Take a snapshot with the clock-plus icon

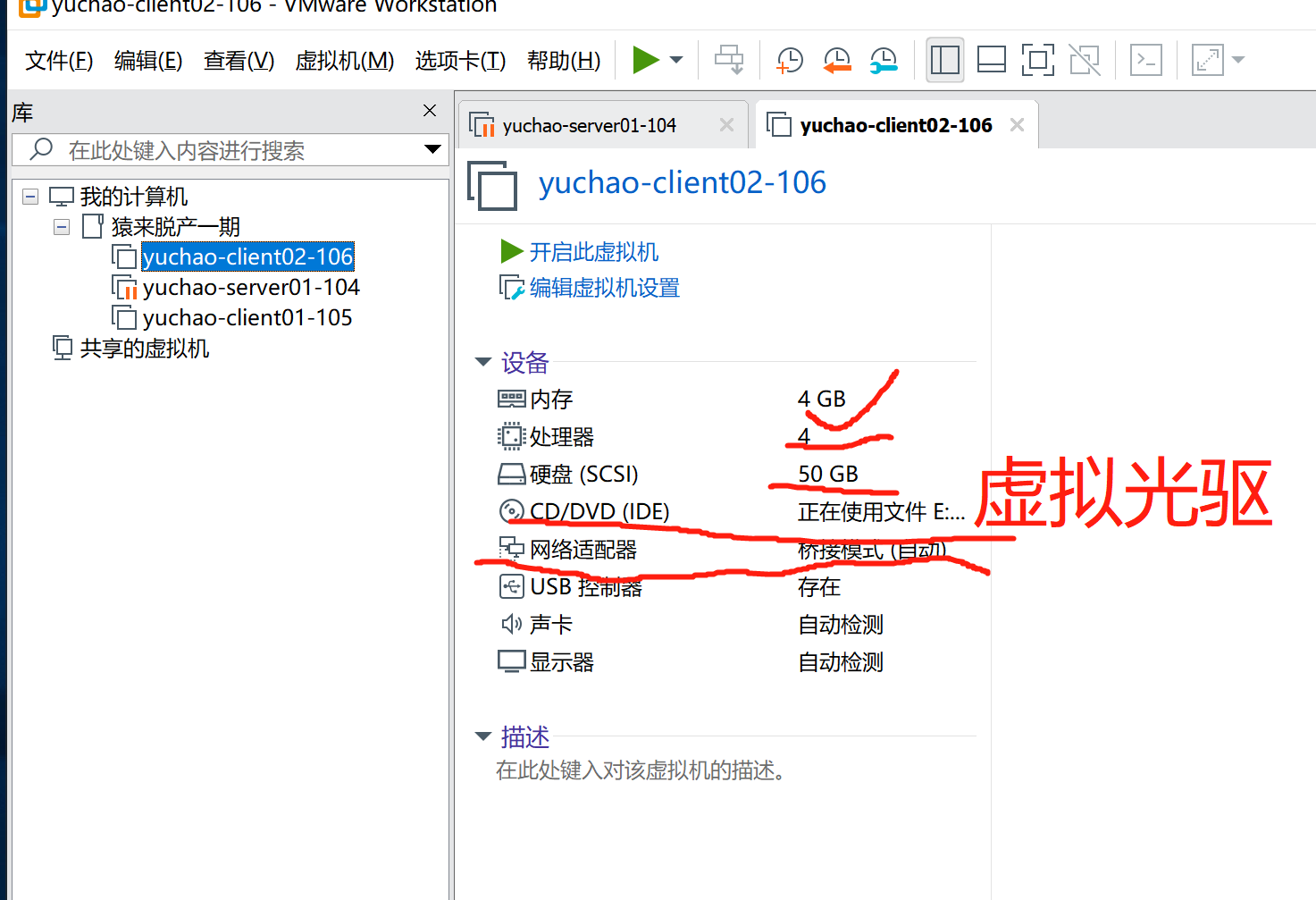click(x=790, y=60)
